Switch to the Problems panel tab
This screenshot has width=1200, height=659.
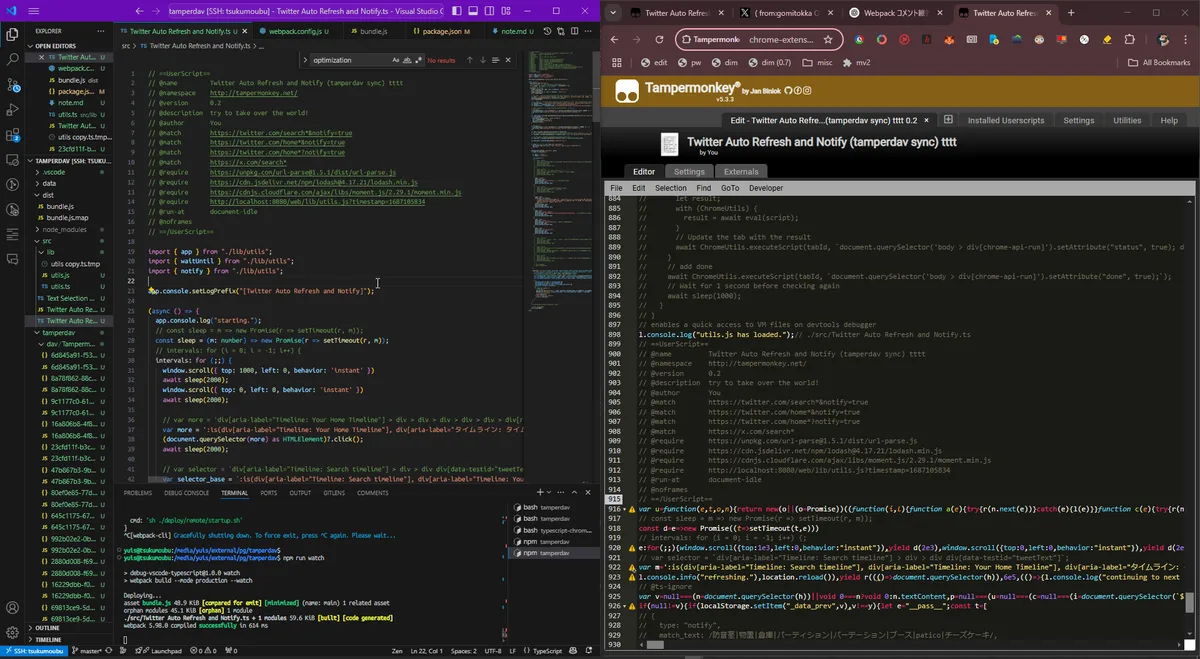click(x=138, y=493)
